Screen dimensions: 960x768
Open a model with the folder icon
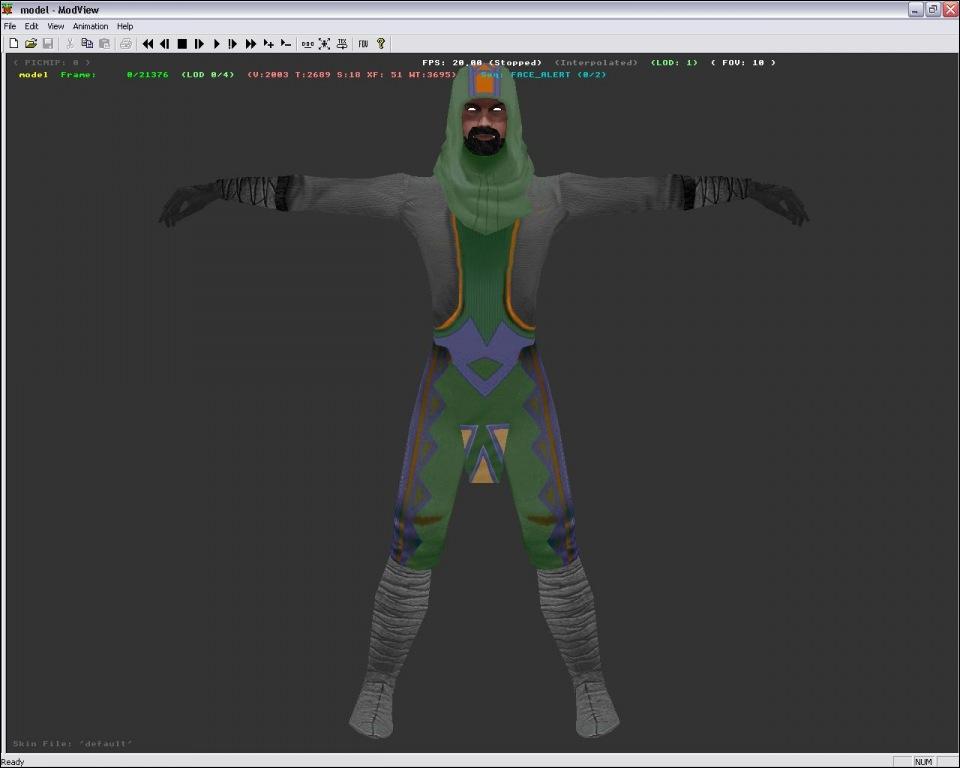tap(30, 44)
